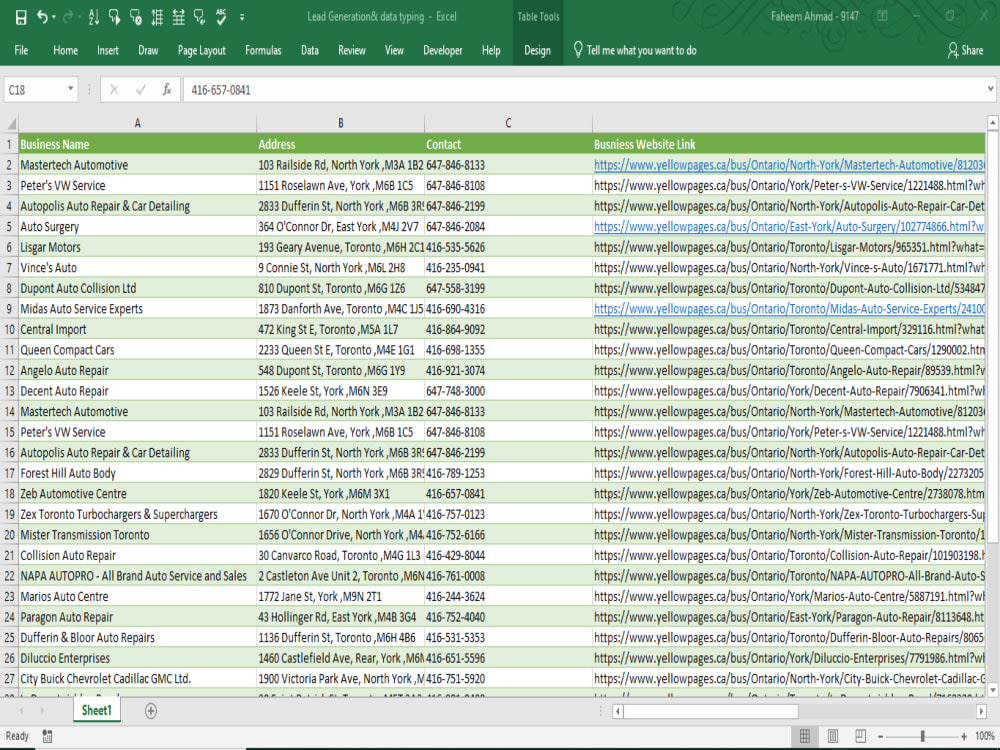Select column A header
This screenshot has height=750, width=1000.
click(137, 123)
